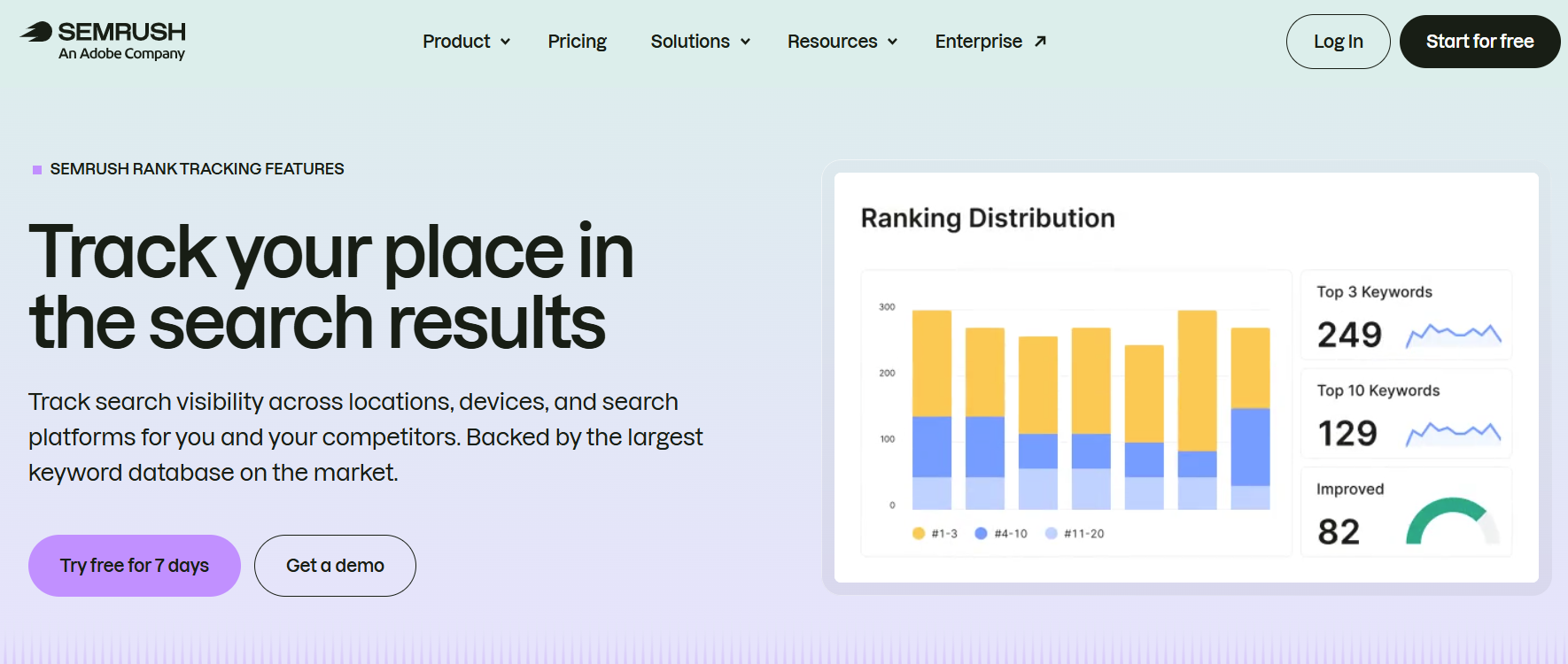
Task: Click the Semrush Rank Tracking Features label
Action: click(x=197, y=169)
